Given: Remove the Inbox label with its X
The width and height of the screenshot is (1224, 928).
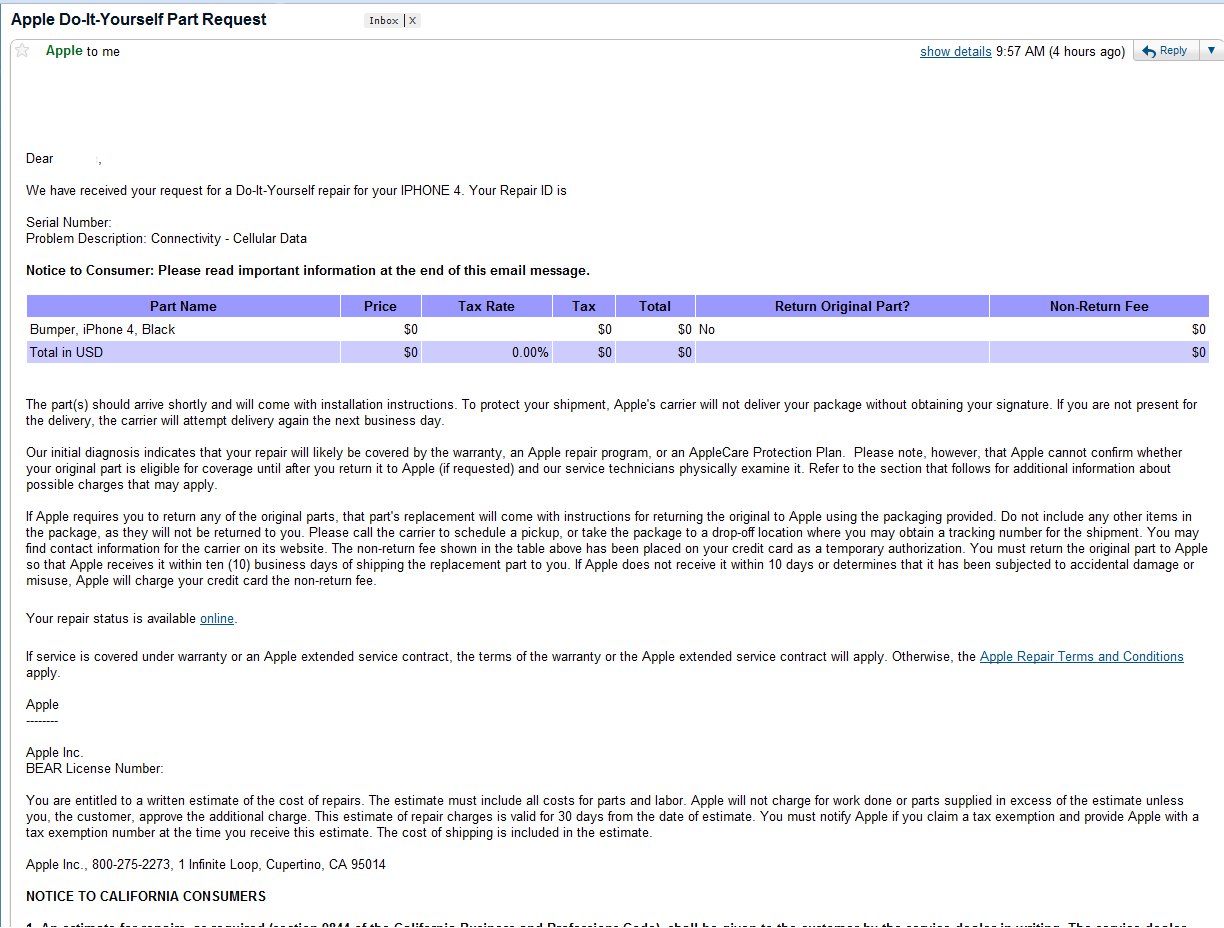Looking at the screenshot, I should (x=413, y=20).
